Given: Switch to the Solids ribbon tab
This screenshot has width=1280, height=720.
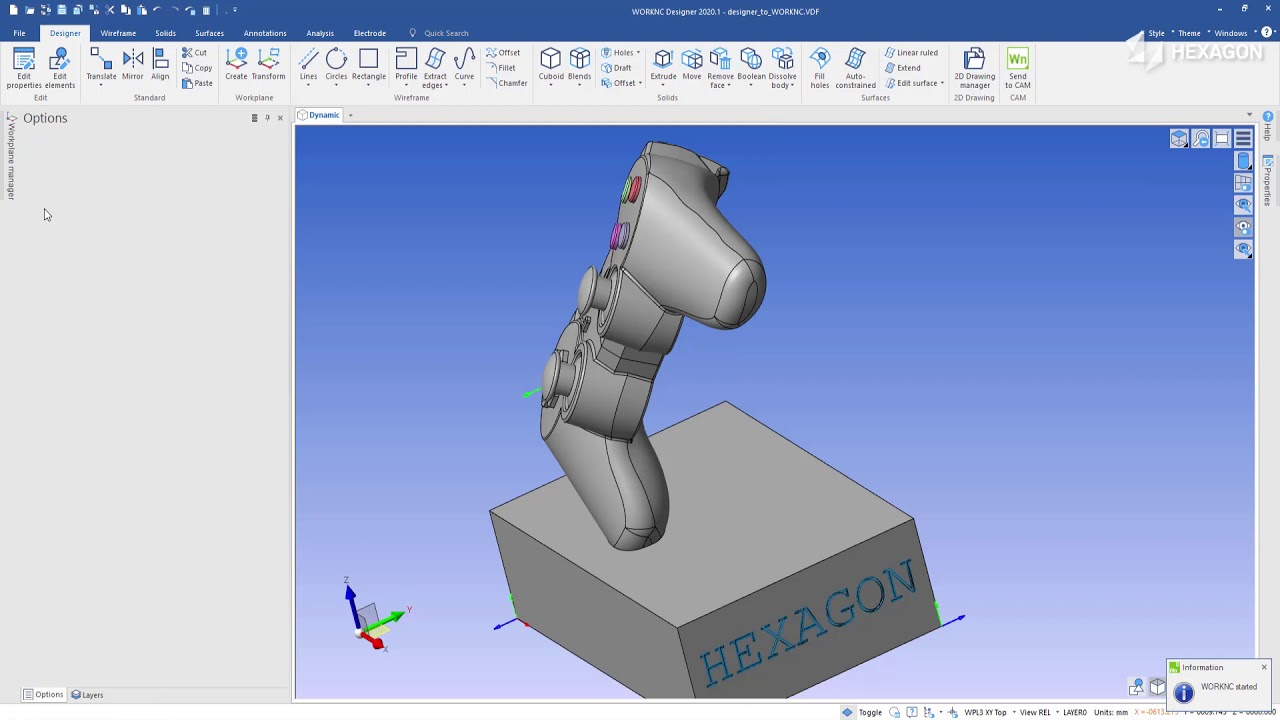Looking at the screenshot, I should [165, 33].
